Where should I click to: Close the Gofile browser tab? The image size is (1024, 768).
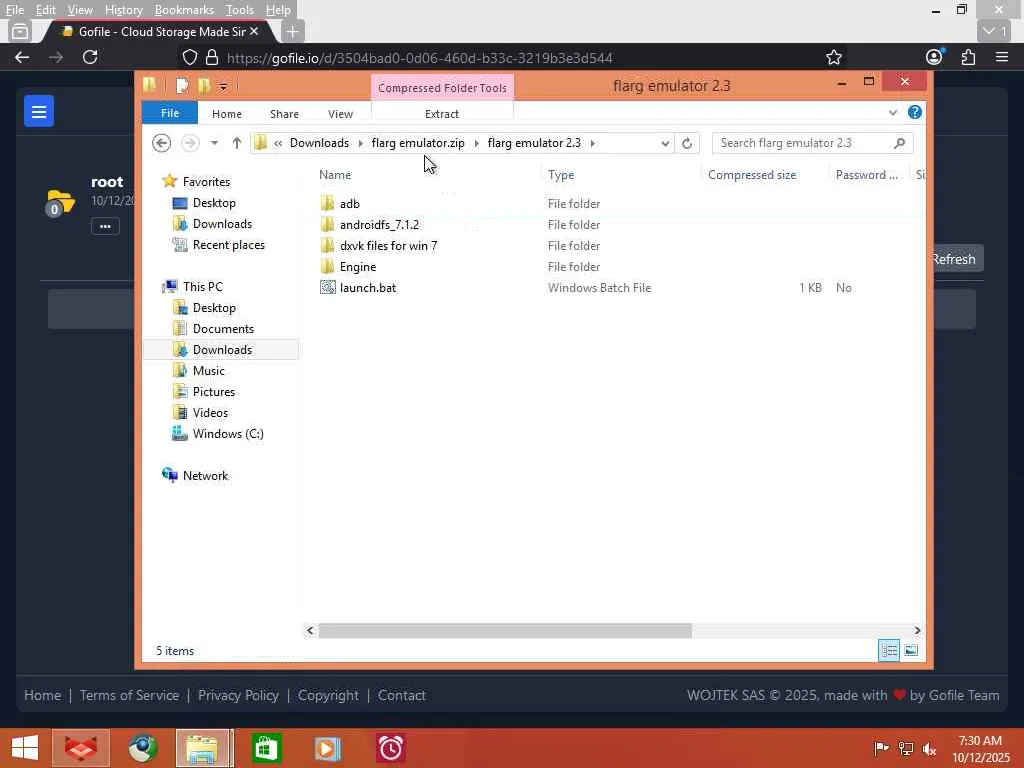pyautogui.click(x=254, y=31)
